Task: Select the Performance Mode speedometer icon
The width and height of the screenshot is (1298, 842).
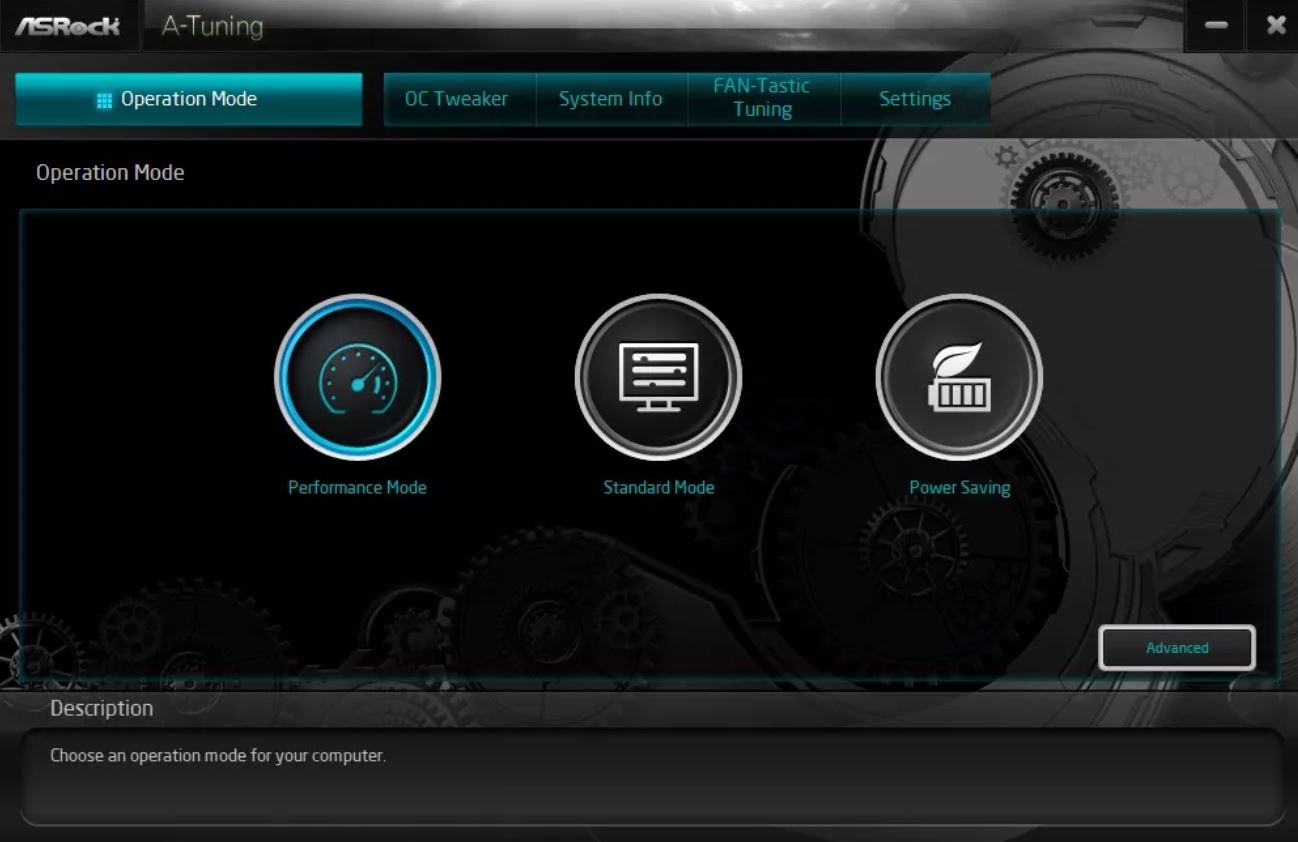Action: point(357,377)
